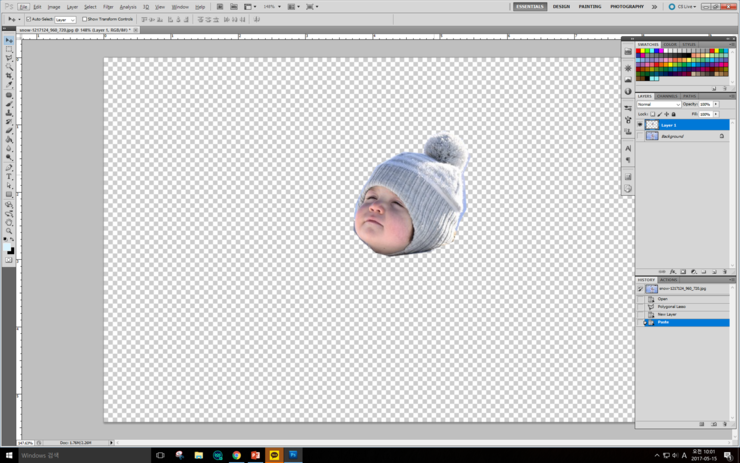
Task: Open the Auto-Select Layer dropdown
Action: [x=64, y=19]
